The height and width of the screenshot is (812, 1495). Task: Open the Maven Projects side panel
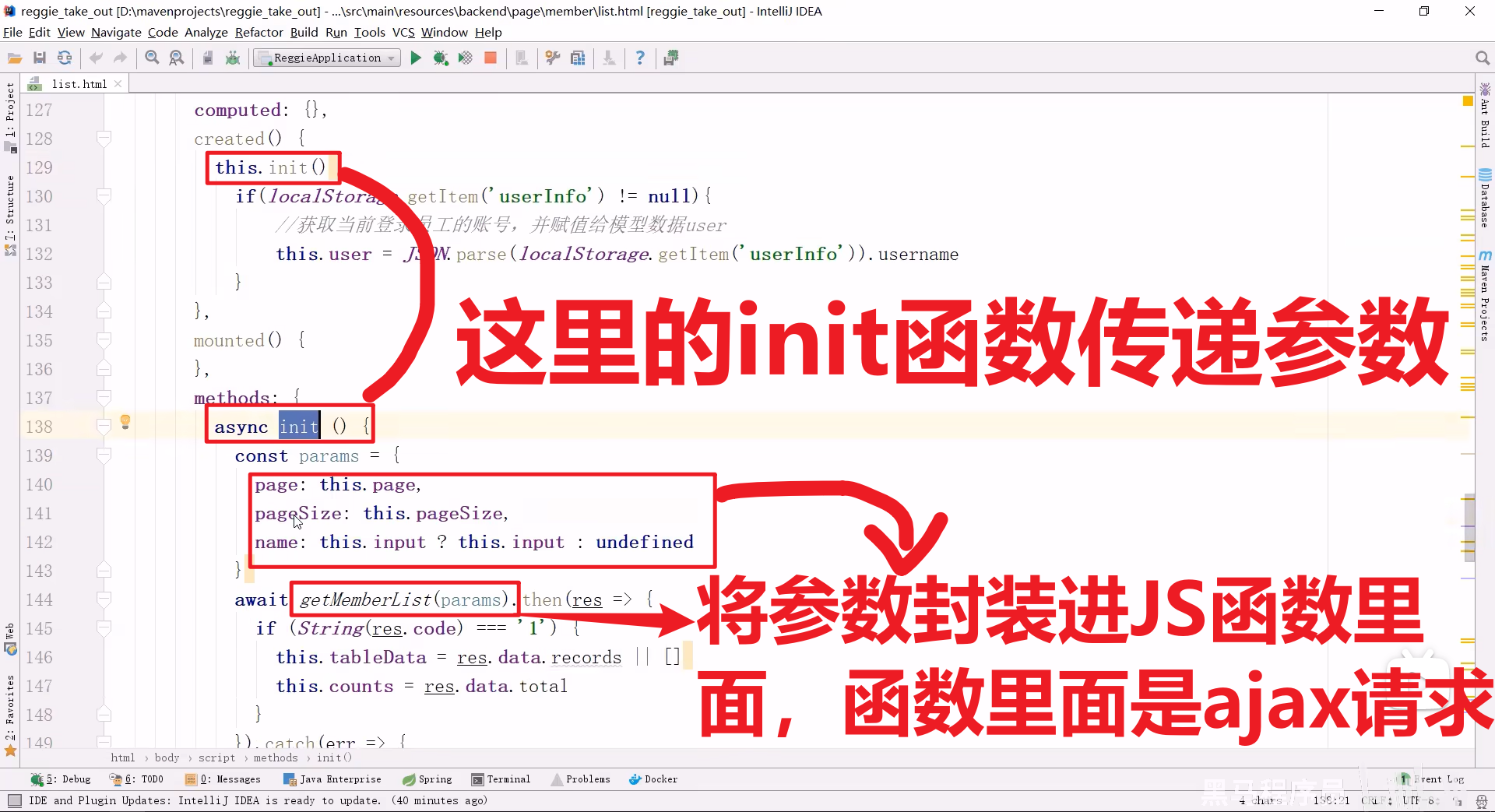coord(1485,295)
